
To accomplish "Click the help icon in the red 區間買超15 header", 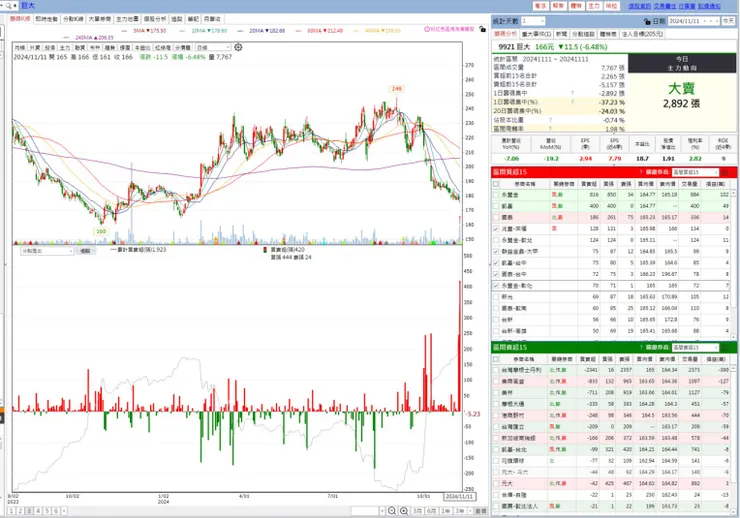I will click(641, 172).
